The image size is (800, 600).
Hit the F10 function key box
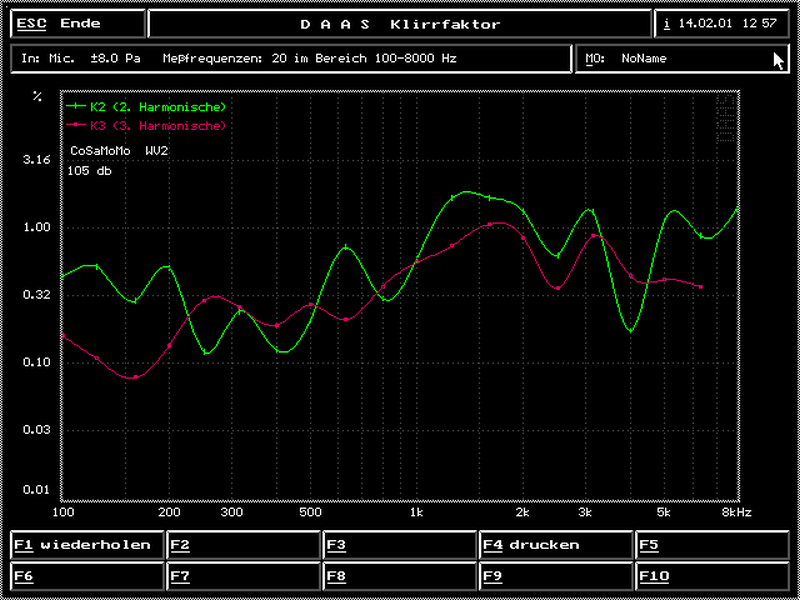712,576
